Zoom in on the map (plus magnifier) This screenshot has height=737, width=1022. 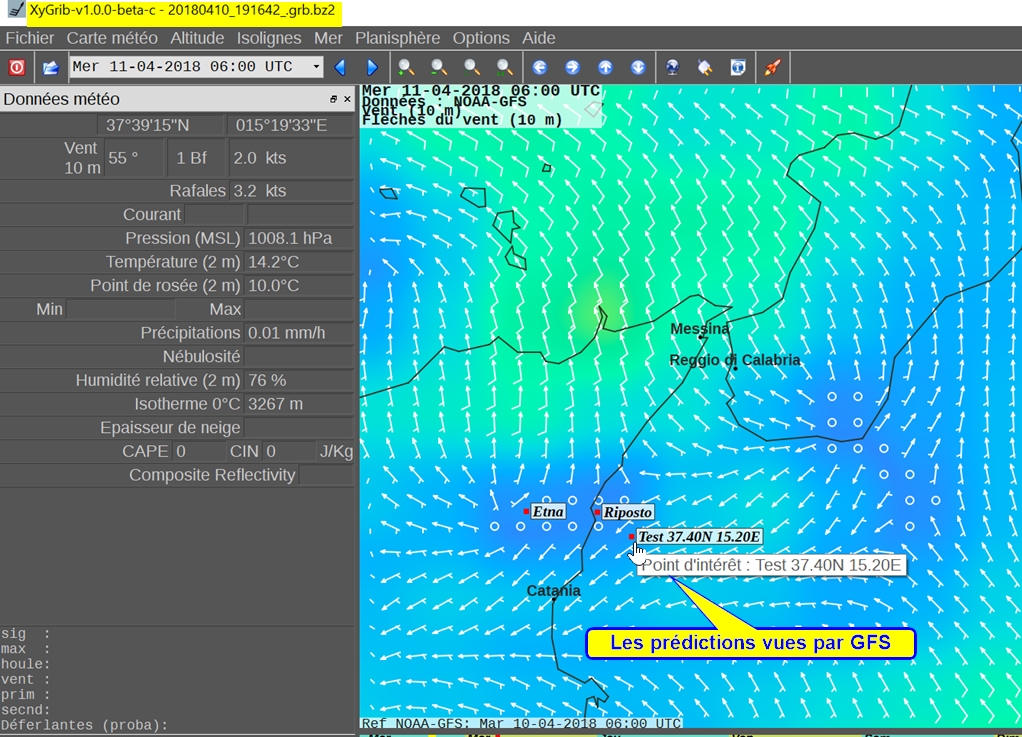coord(406,67)
